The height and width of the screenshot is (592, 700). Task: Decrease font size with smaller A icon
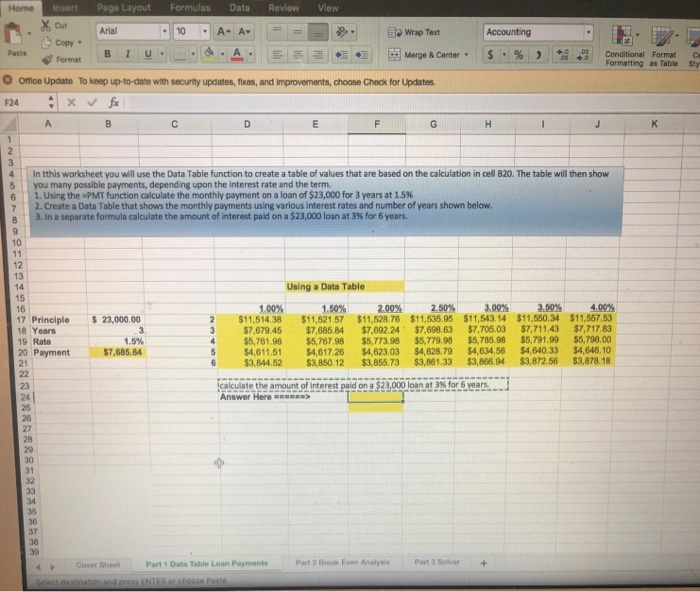click(x=244, y=32)
